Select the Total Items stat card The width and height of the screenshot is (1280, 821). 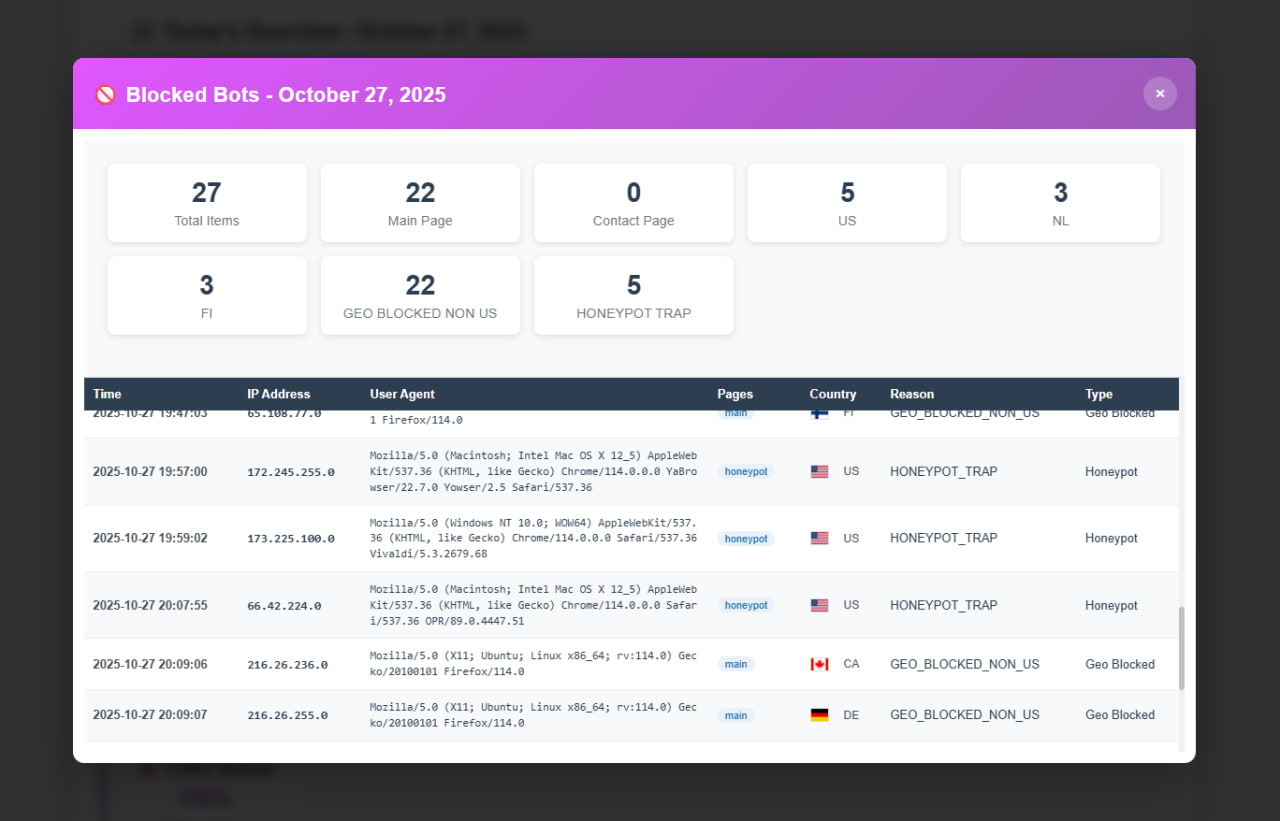(207, 203)
